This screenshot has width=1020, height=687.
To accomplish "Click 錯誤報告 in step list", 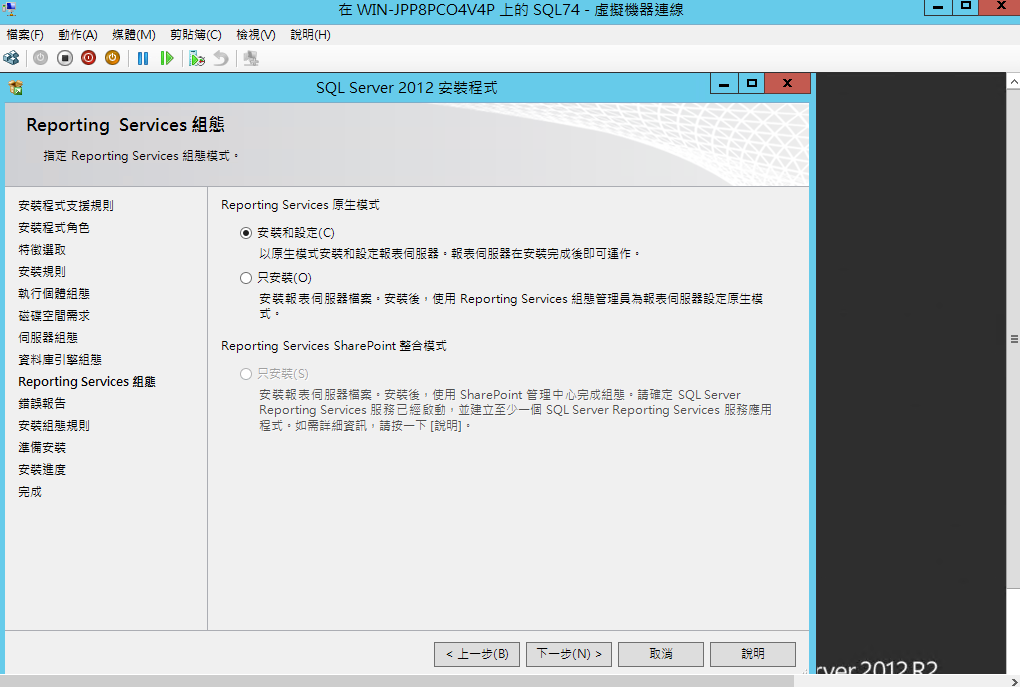I will click(x=42, y=403).
